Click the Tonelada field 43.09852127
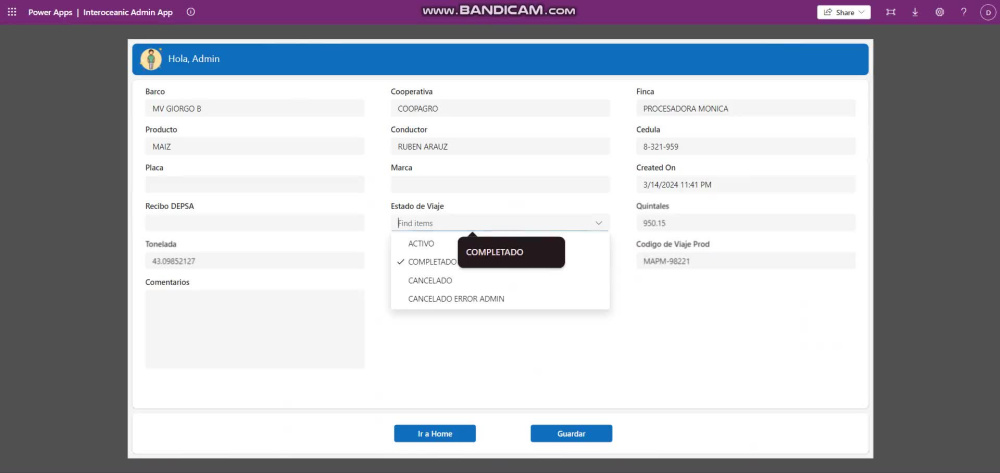 pyautogui.click(x=255, y=261)
